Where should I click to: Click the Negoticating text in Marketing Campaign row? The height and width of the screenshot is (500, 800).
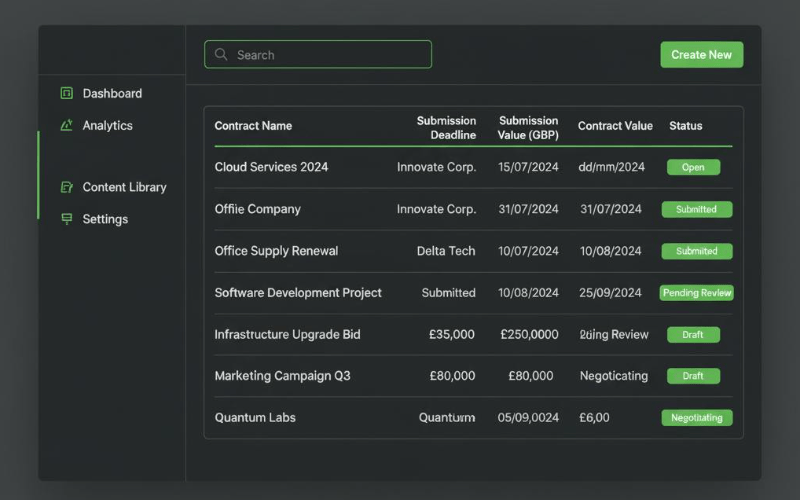(x=614, y=376)
